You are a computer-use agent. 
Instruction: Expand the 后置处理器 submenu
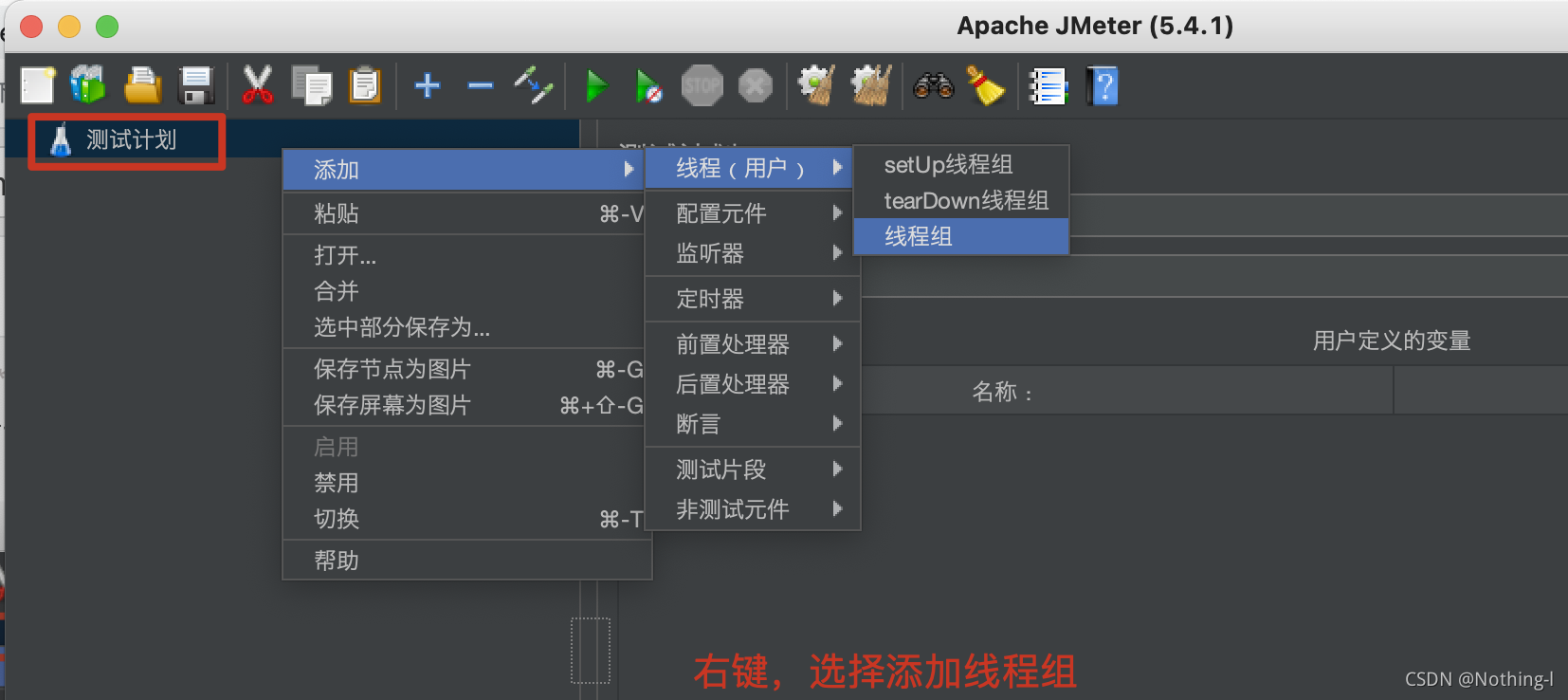pyautogui.click(x=753, y=384)
